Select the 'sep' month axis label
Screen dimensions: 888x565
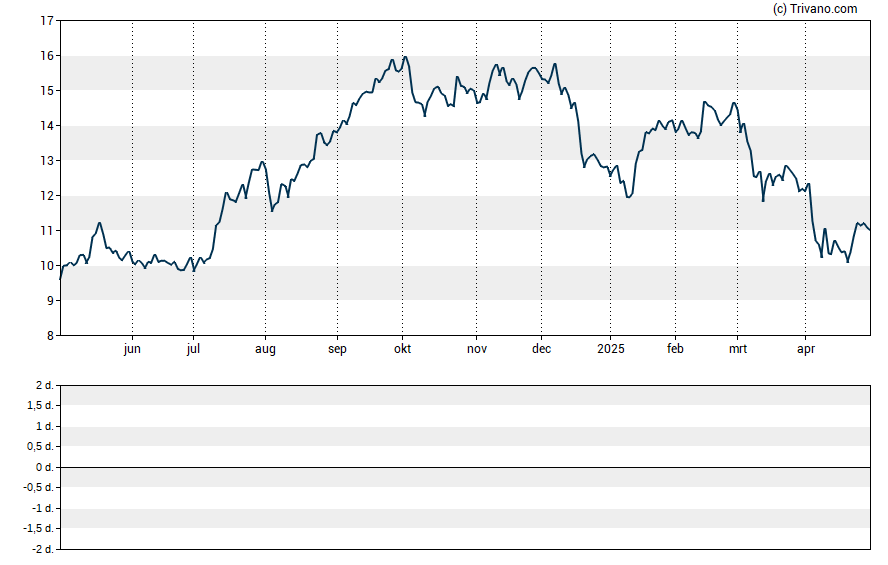click(337, 349)
